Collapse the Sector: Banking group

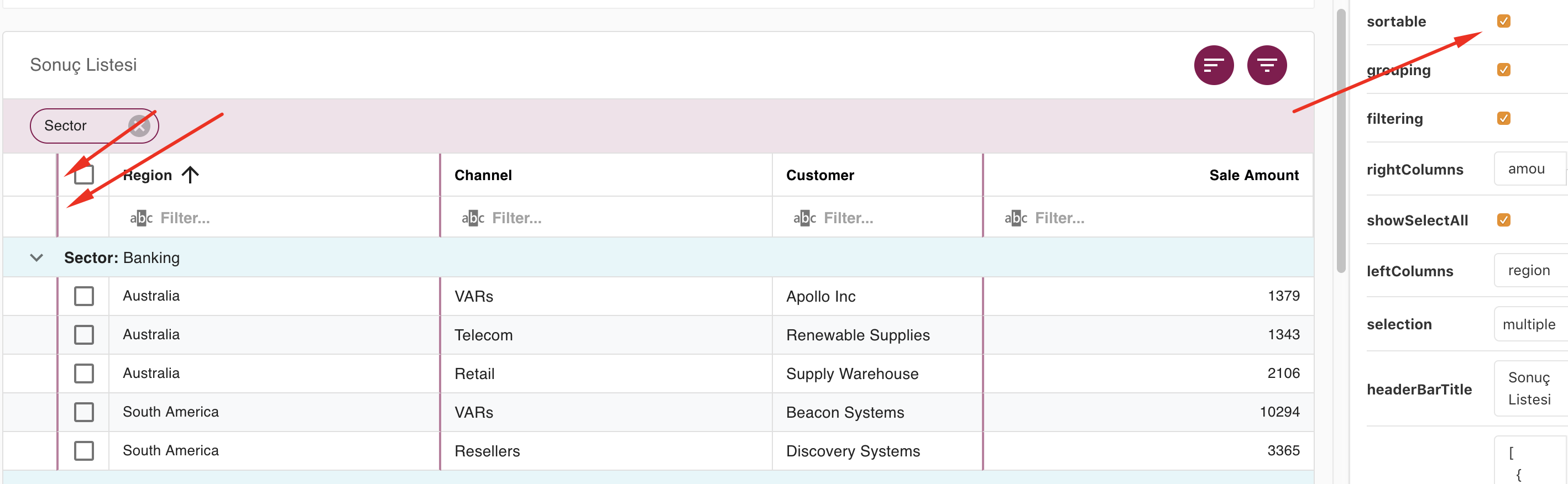coord(36,258)
